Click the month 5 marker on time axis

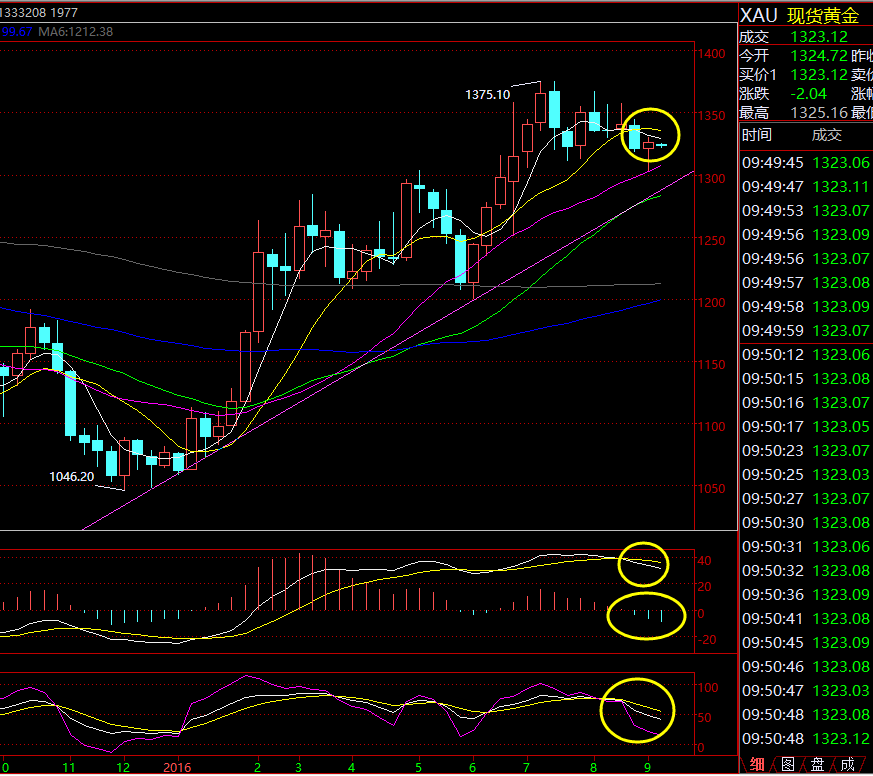[418, 768]
